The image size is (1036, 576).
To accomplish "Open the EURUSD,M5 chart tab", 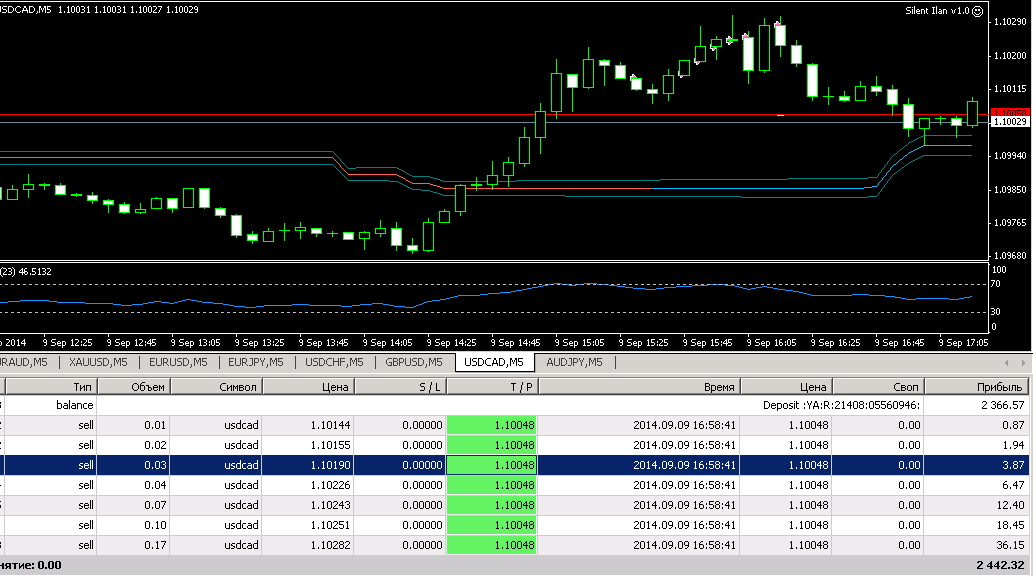I will pos(178,362).
